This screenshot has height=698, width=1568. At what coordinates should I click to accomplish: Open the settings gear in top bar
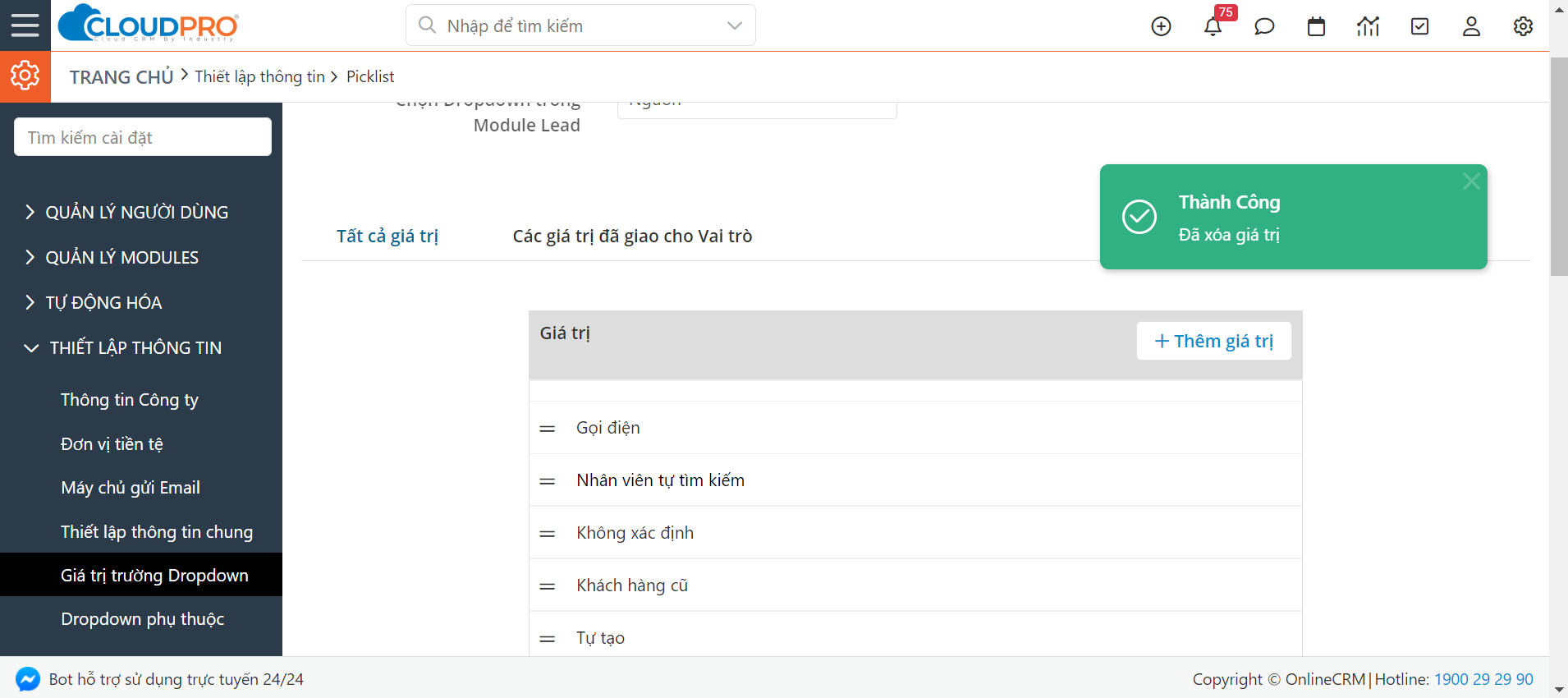click(x=1523, y=26)
